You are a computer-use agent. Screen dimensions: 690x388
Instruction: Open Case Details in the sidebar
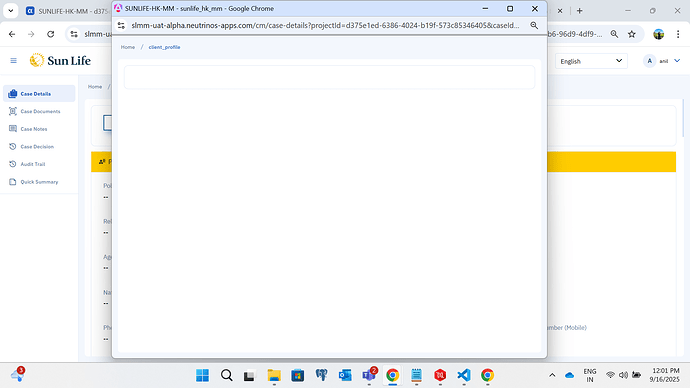39,94
